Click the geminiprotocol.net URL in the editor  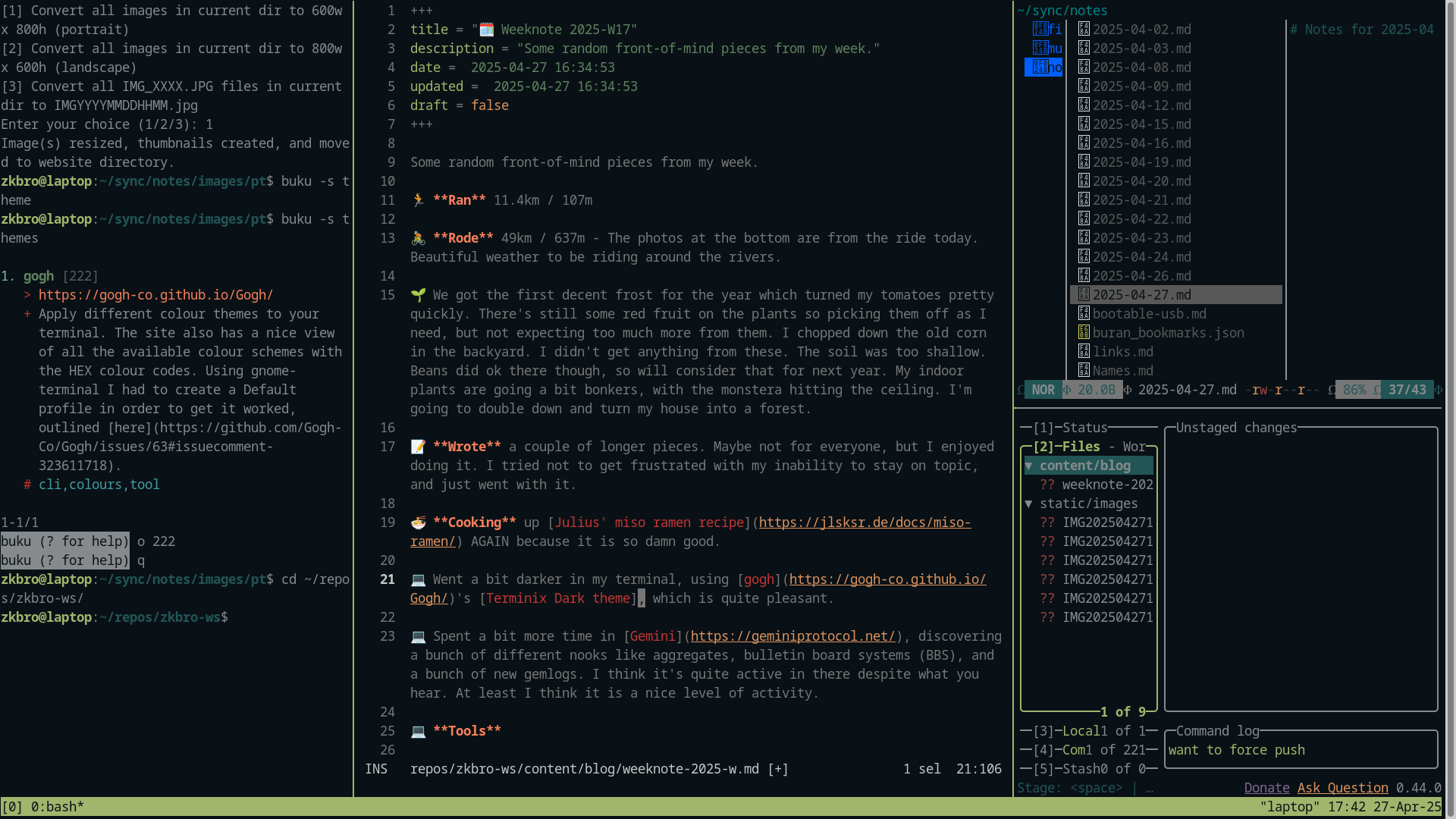tap(792, 635)
